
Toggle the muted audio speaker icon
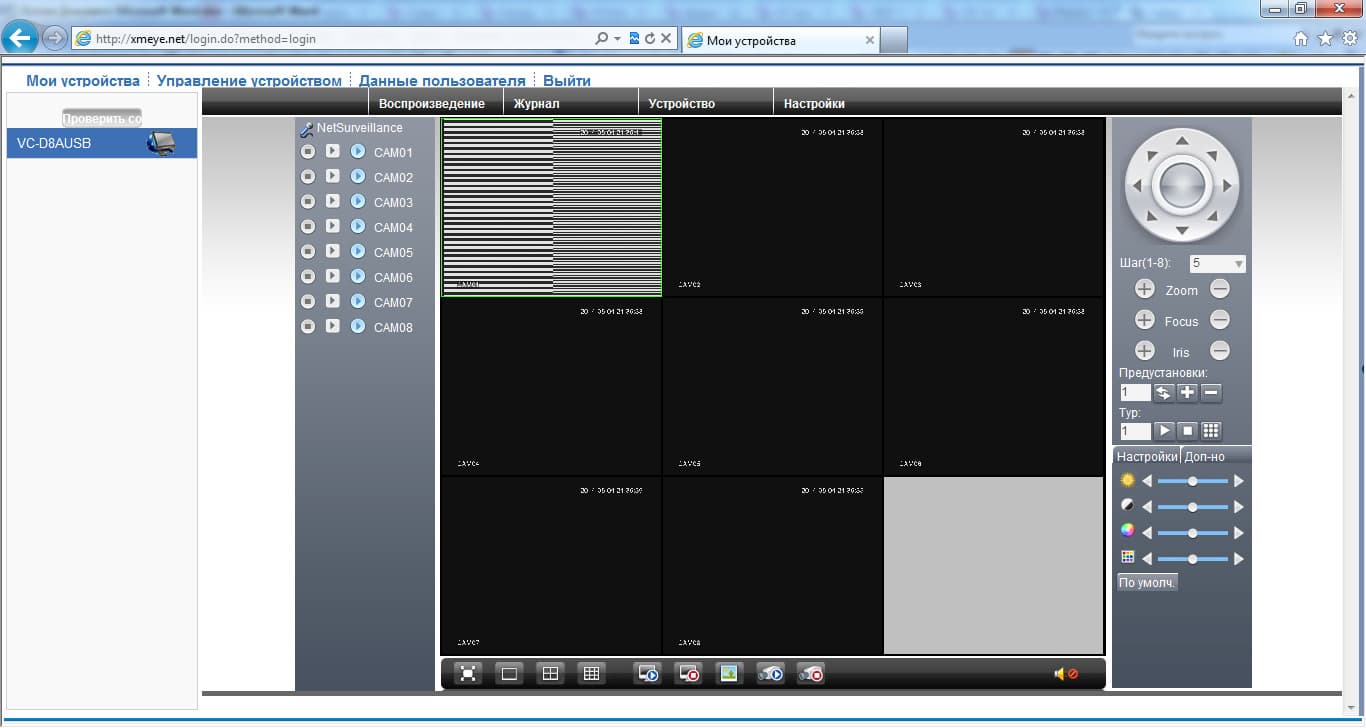point(1066,674)
